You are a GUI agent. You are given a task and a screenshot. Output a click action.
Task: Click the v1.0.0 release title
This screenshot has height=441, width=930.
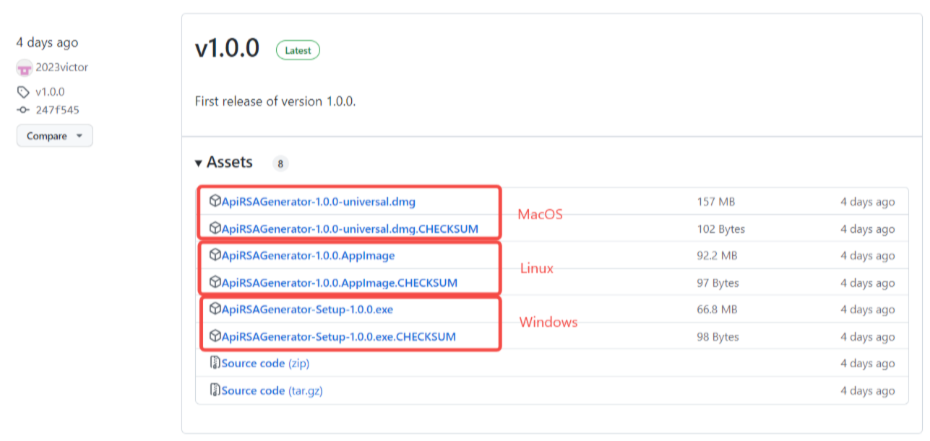tap(227, 50)
